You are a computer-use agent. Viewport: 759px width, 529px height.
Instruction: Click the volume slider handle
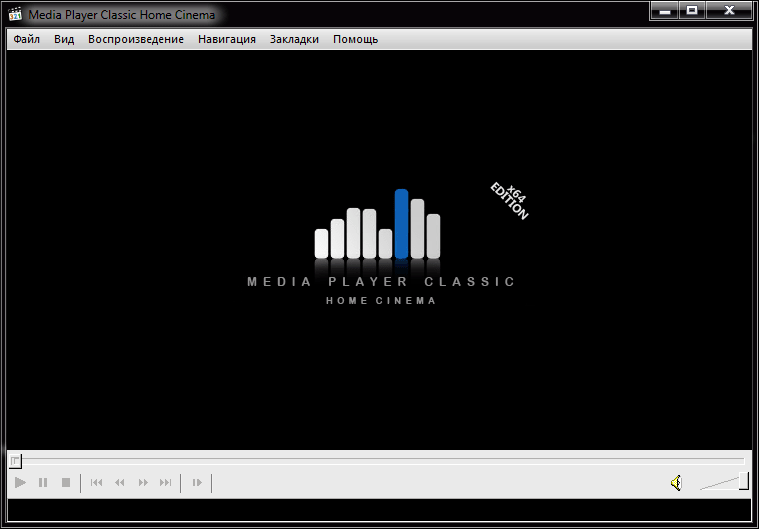[744, 482]
